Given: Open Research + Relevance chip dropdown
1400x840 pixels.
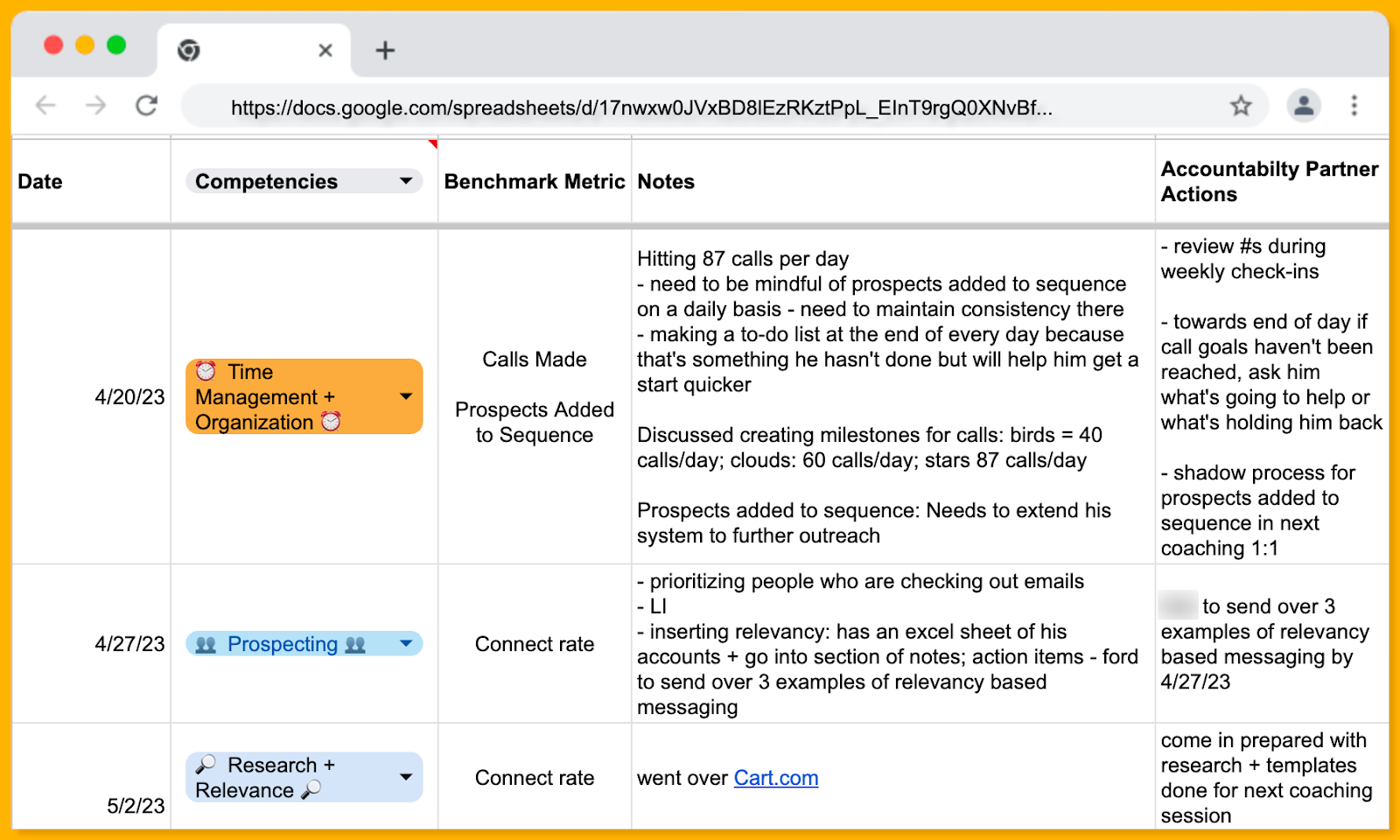Looking at the screenshot, I should (406, 777).
